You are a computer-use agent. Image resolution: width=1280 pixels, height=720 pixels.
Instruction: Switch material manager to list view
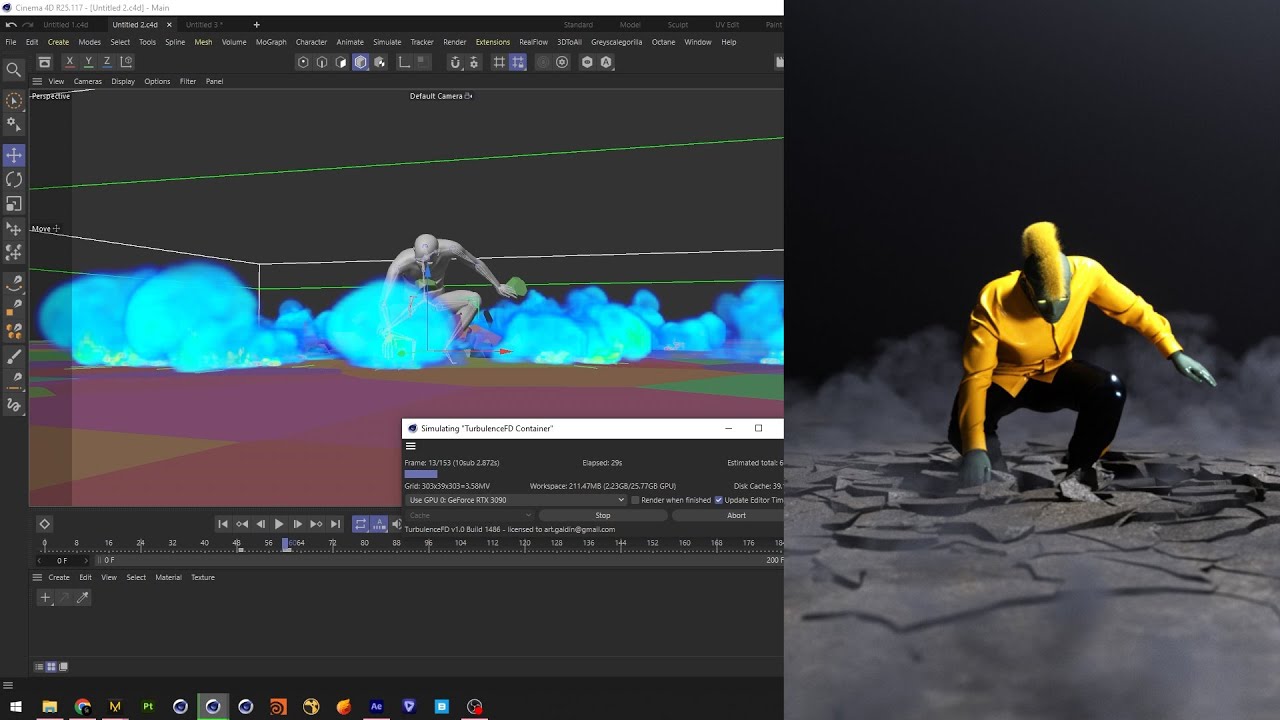(x=40, y=667)
